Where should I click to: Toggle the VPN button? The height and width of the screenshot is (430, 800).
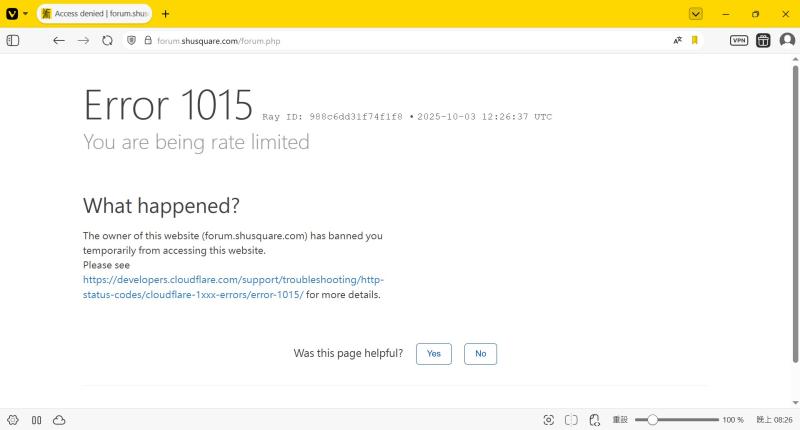[739, 40]
